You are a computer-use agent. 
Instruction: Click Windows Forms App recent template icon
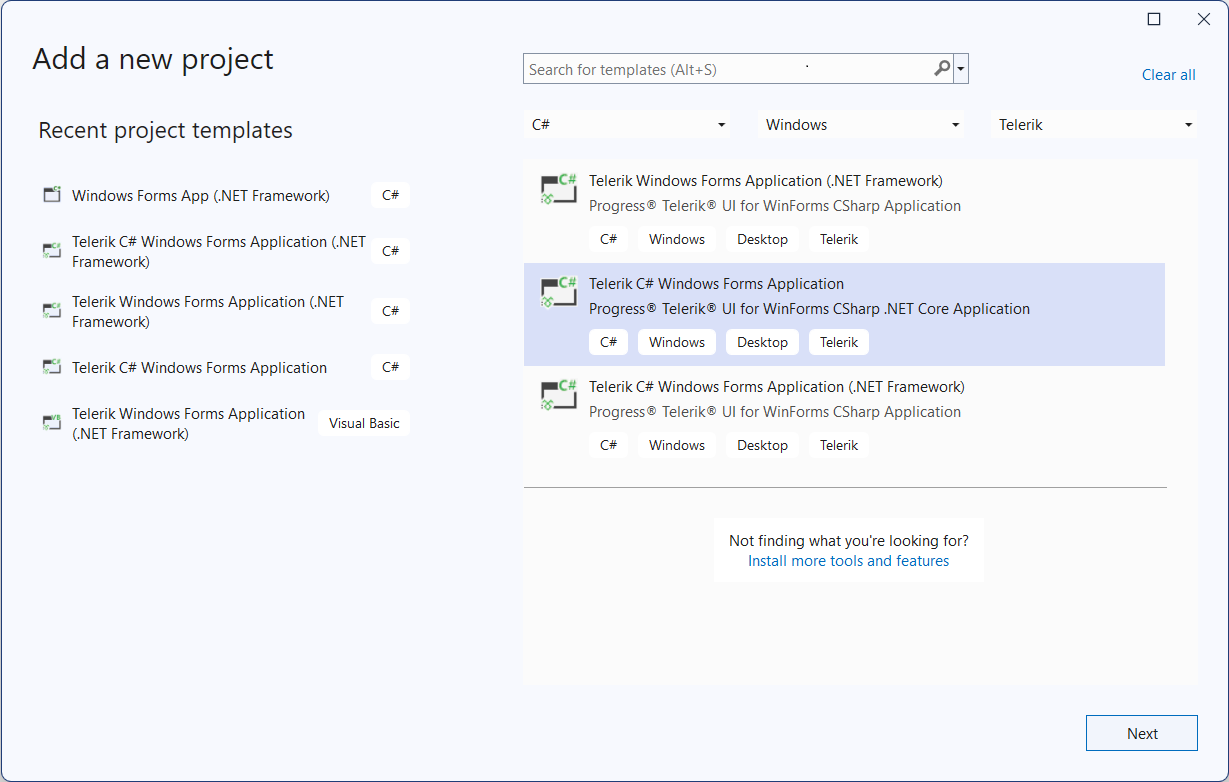click(52, 195)
